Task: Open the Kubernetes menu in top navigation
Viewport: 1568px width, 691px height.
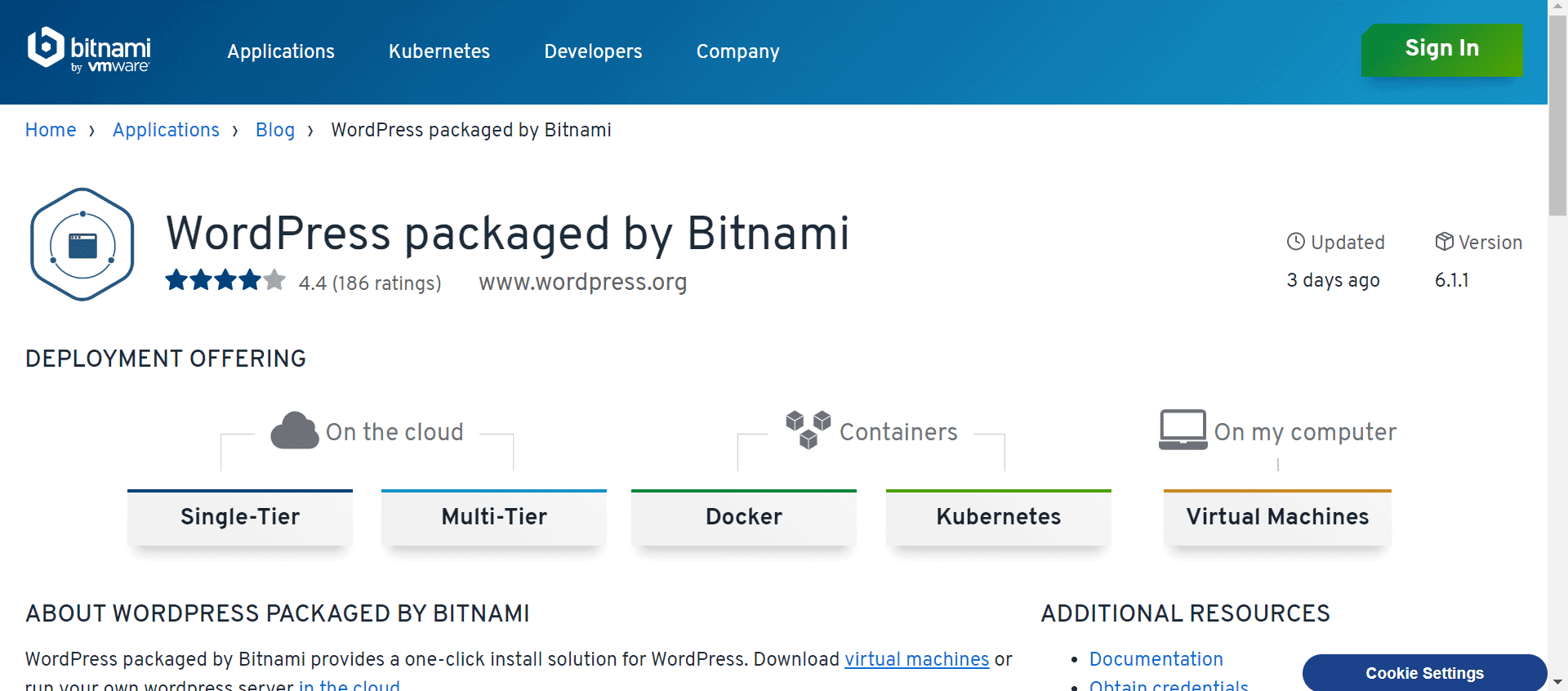Action: [439, 51]
